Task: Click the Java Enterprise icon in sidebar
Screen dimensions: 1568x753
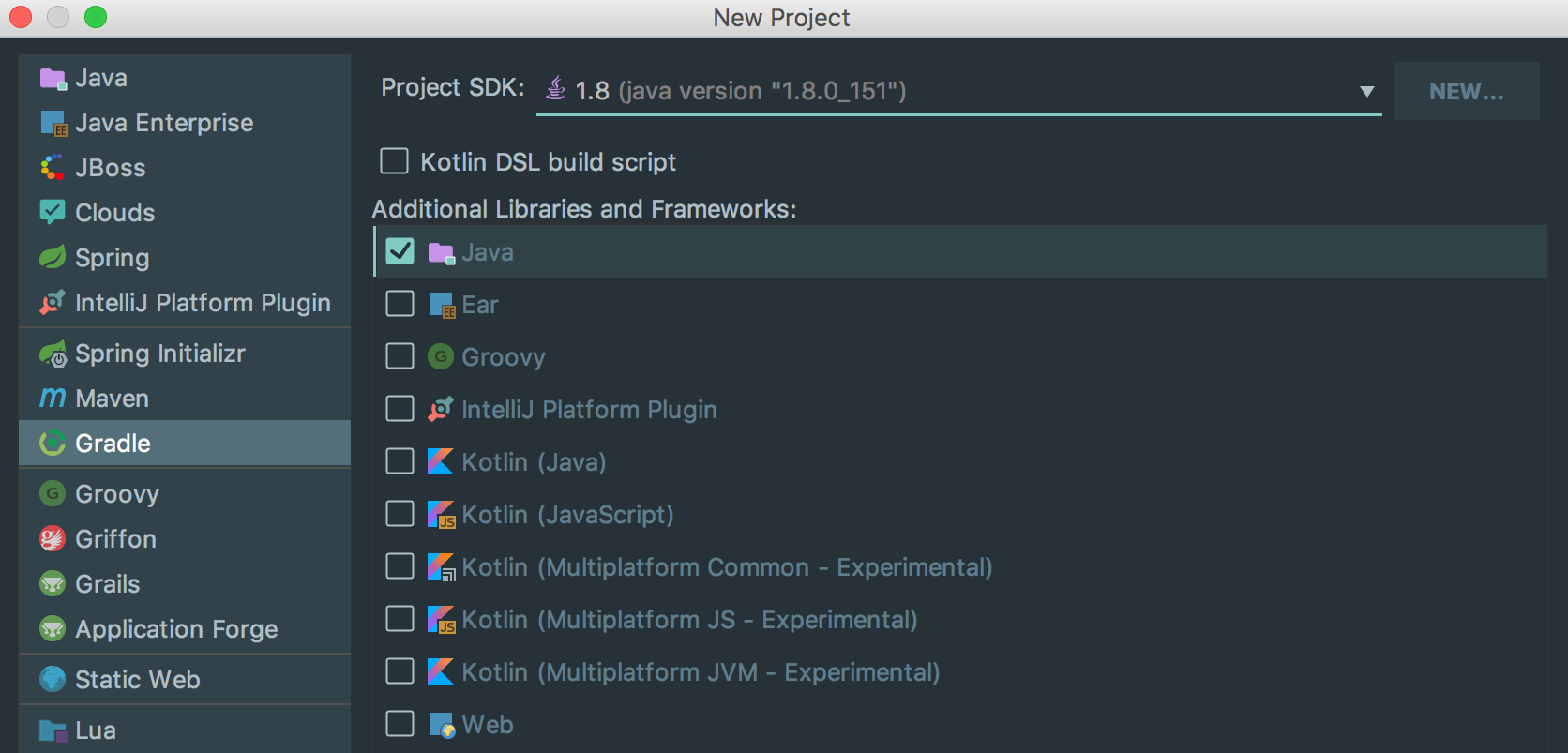Action: 53,124
